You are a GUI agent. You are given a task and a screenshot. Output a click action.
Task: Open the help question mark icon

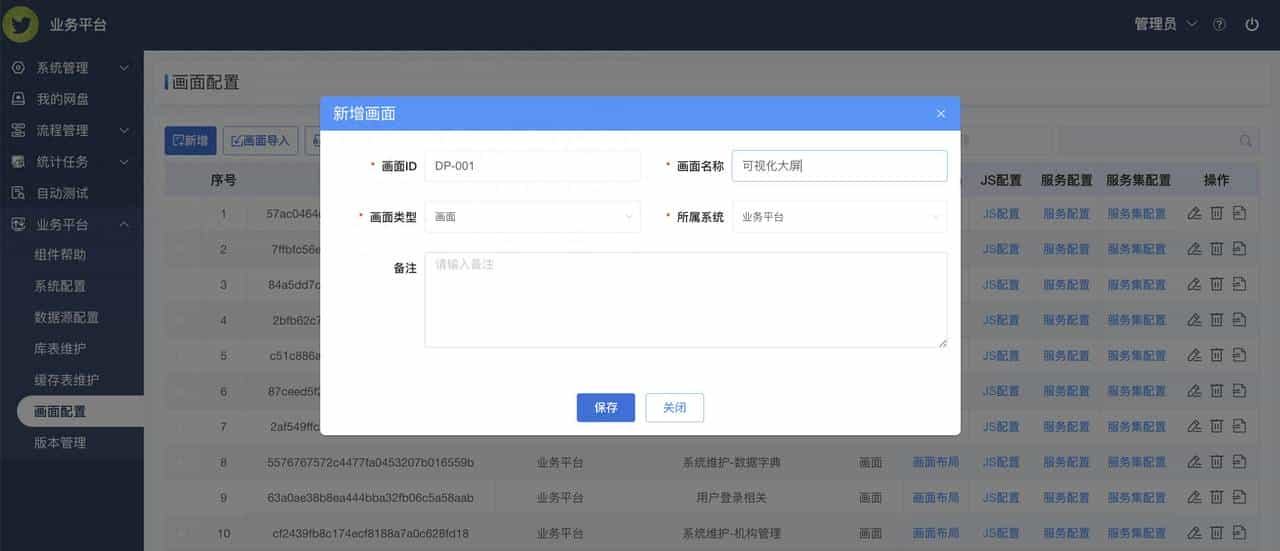(x=1219, y=25)
